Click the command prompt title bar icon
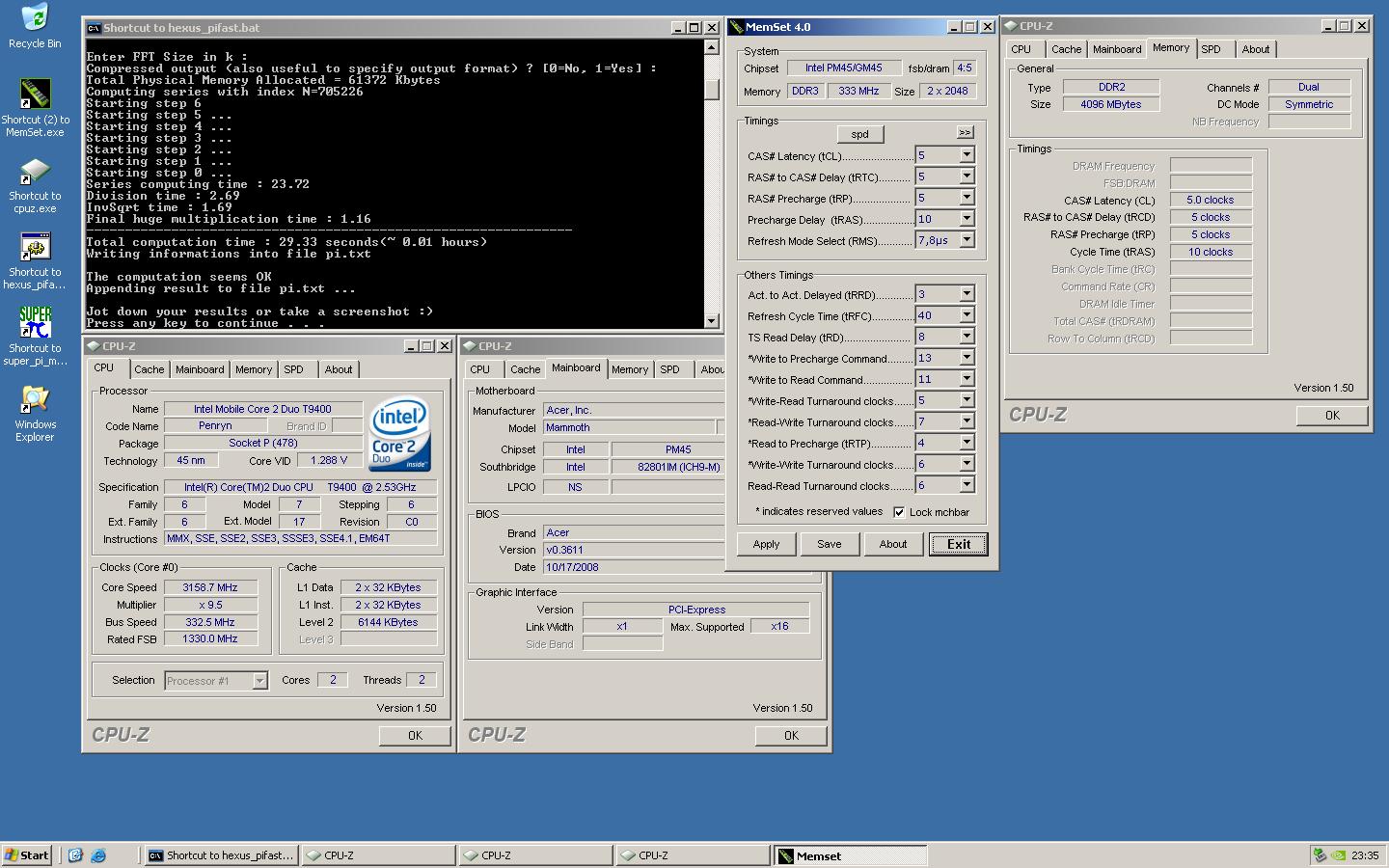The image size is (1389, 868). point(94,28)
